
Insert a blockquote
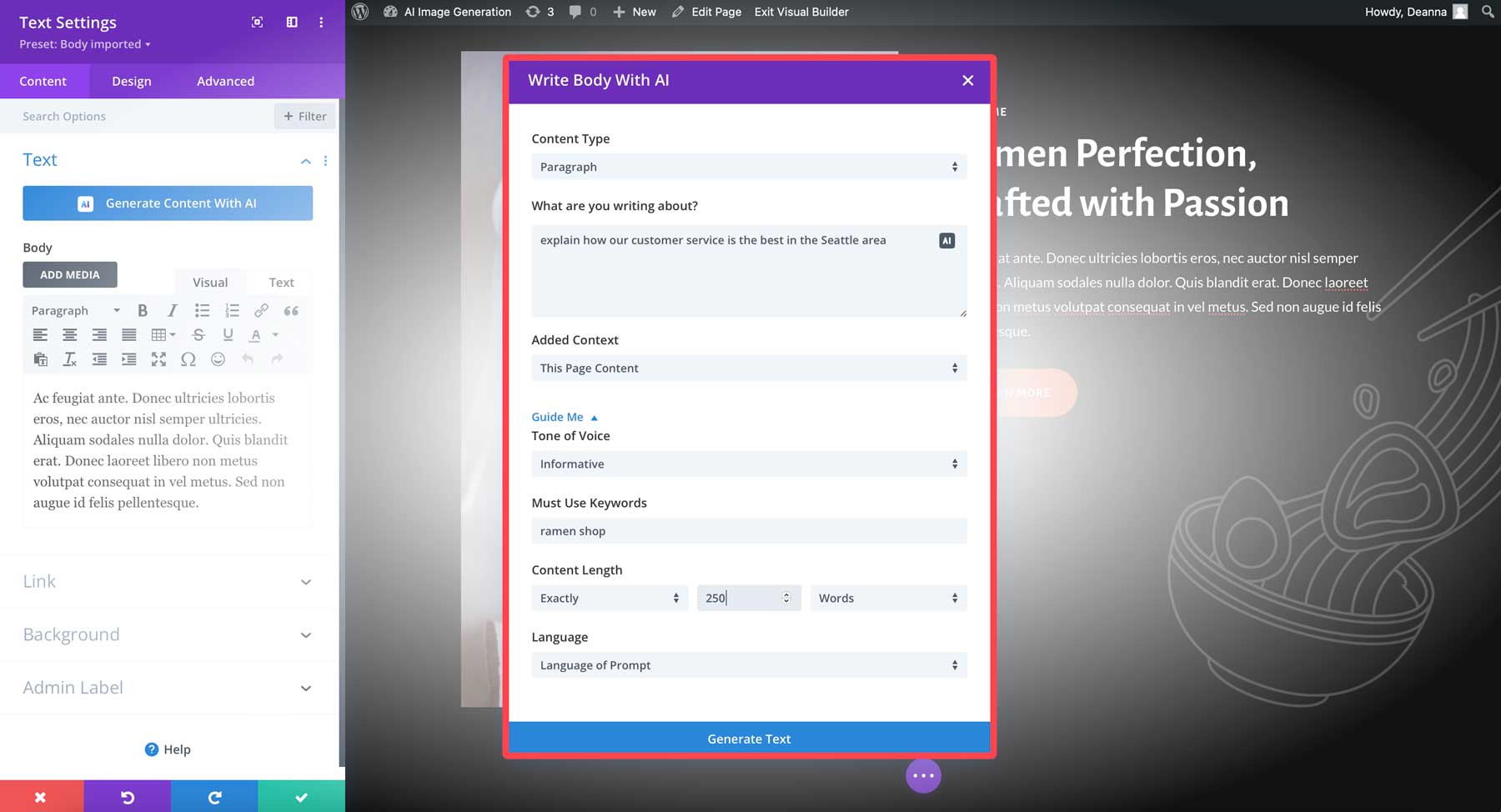click(292, 311)
